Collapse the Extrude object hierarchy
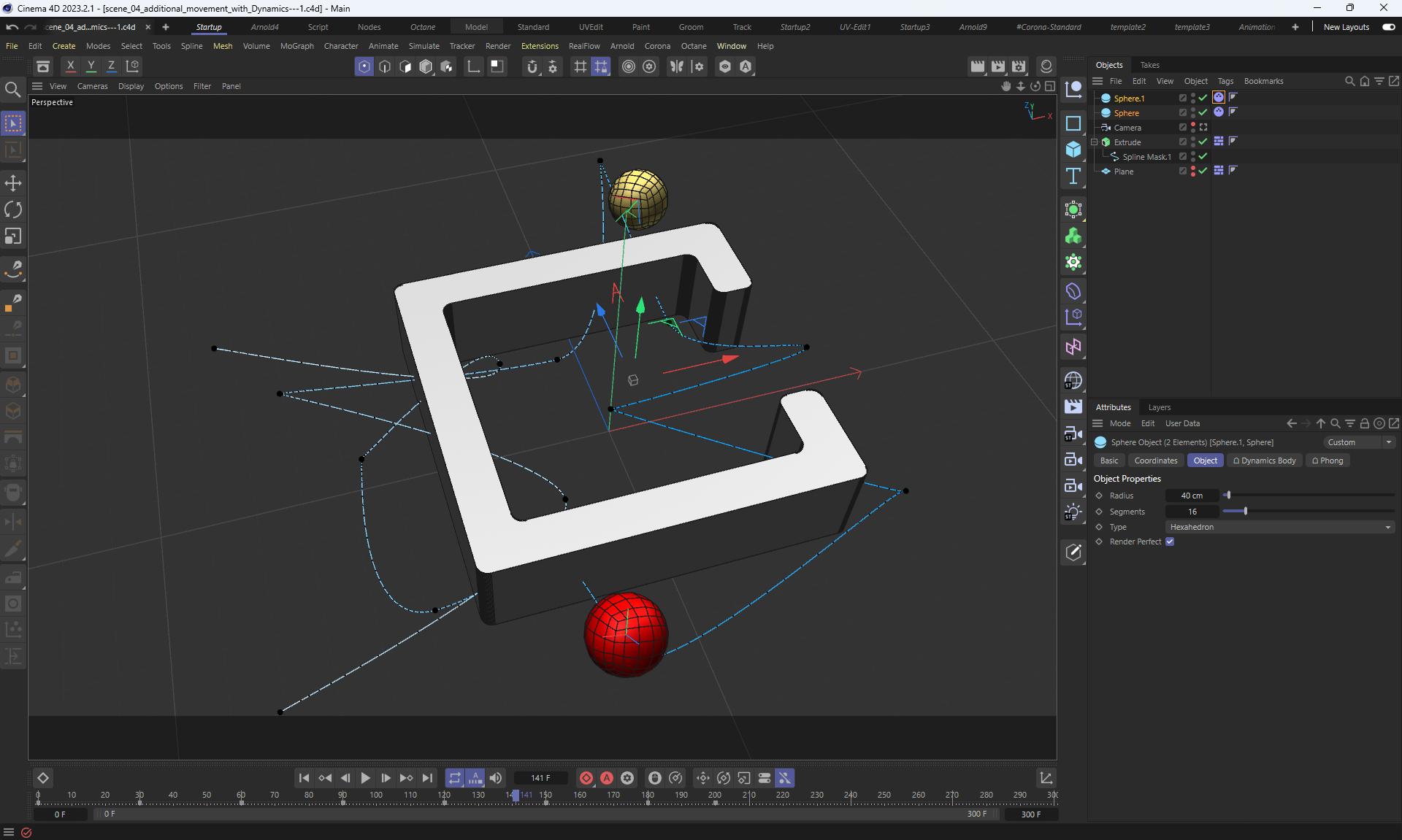 point(1095,142)
